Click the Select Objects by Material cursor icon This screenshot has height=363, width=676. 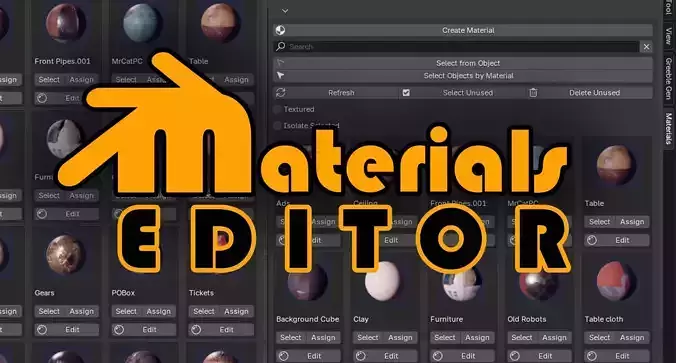(280, 75)
